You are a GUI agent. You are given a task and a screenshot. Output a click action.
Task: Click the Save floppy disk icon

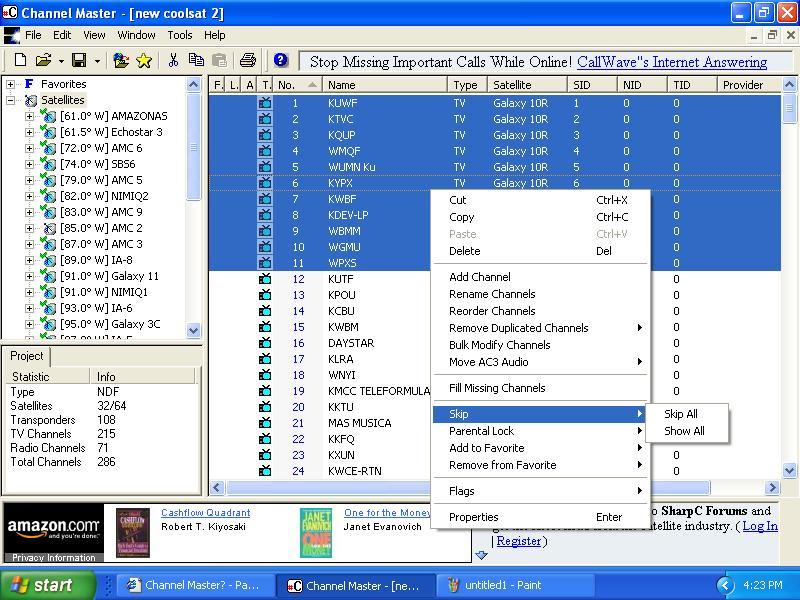click(79, 60)
